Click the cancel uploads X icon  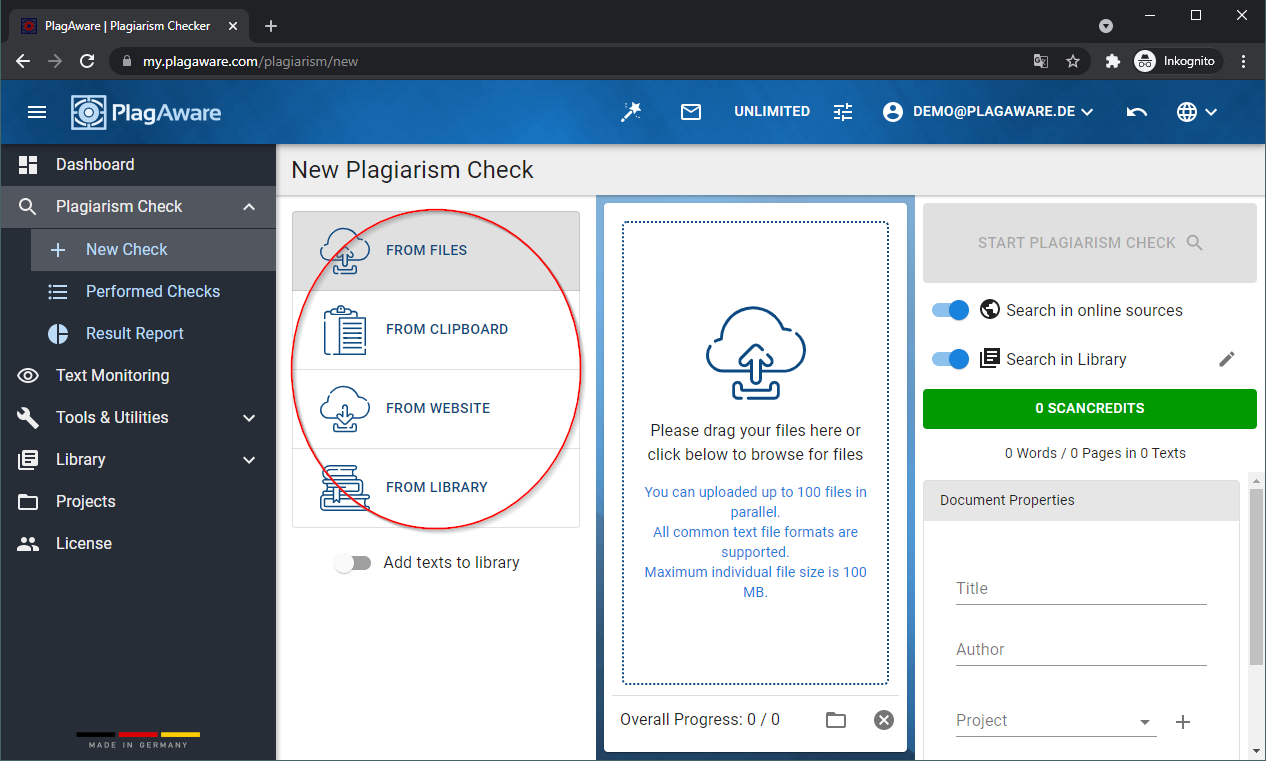click(883, 720)
